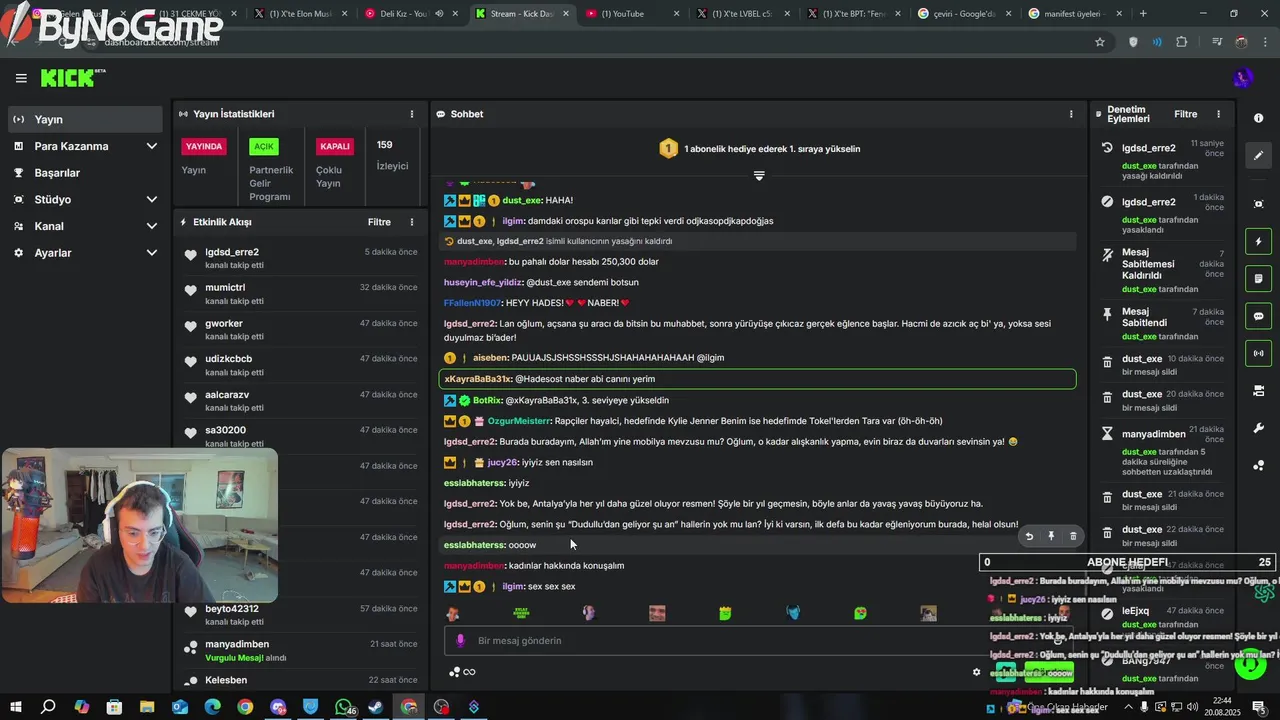Toggle the note quick action button
The height and width of the screenshot is (720, 1280).
(1258, 278)
